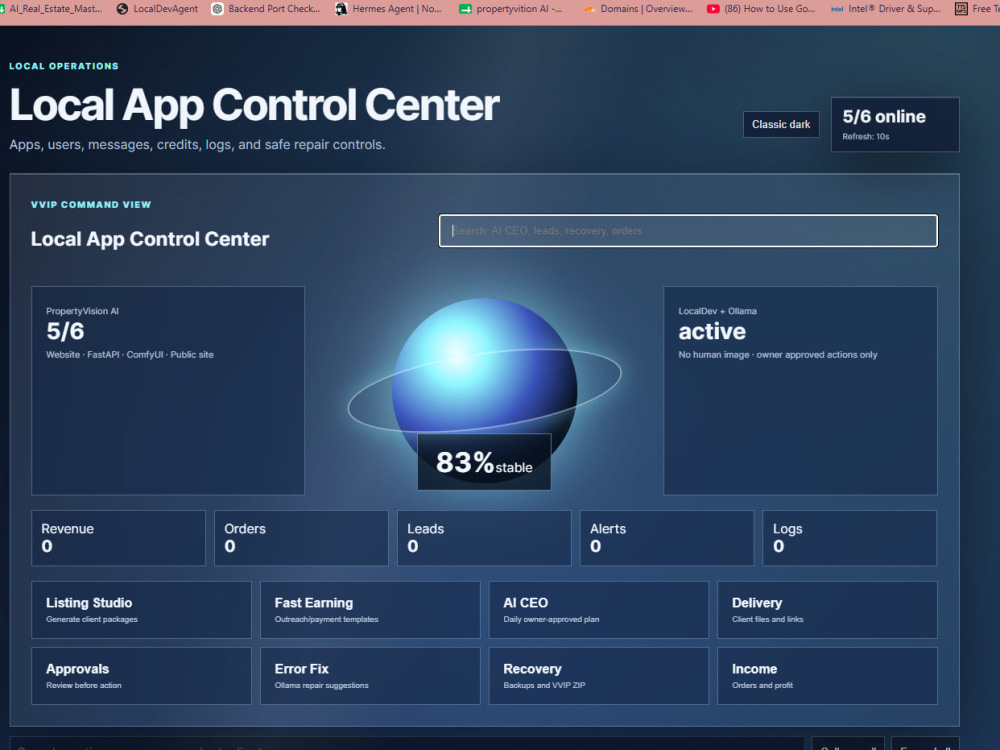1000x750 pixels.
Task: Click the No human image approval note
Action: [x=777, y=355]
